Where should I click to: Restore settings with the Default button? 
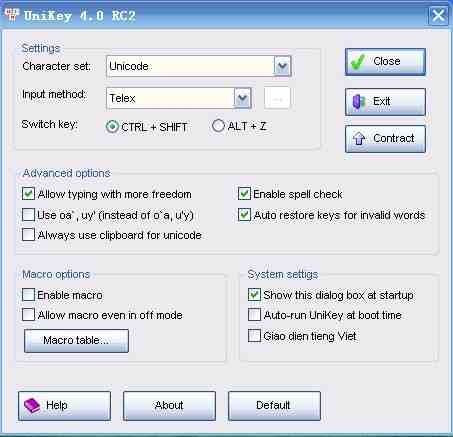(274, 406)
